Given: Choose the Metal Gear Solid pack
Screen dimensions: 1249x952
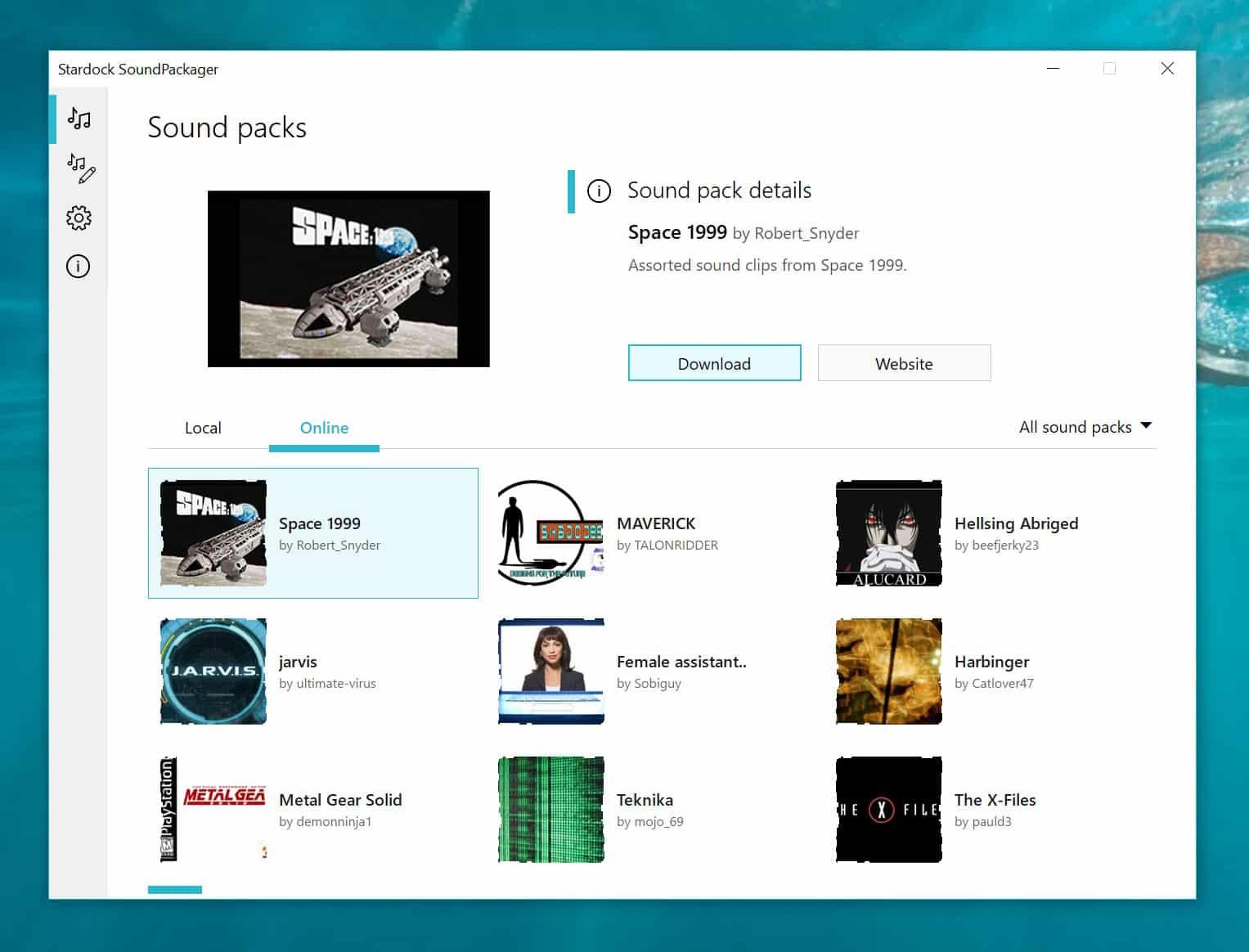Looking at the screenshot, I should 340,801.
